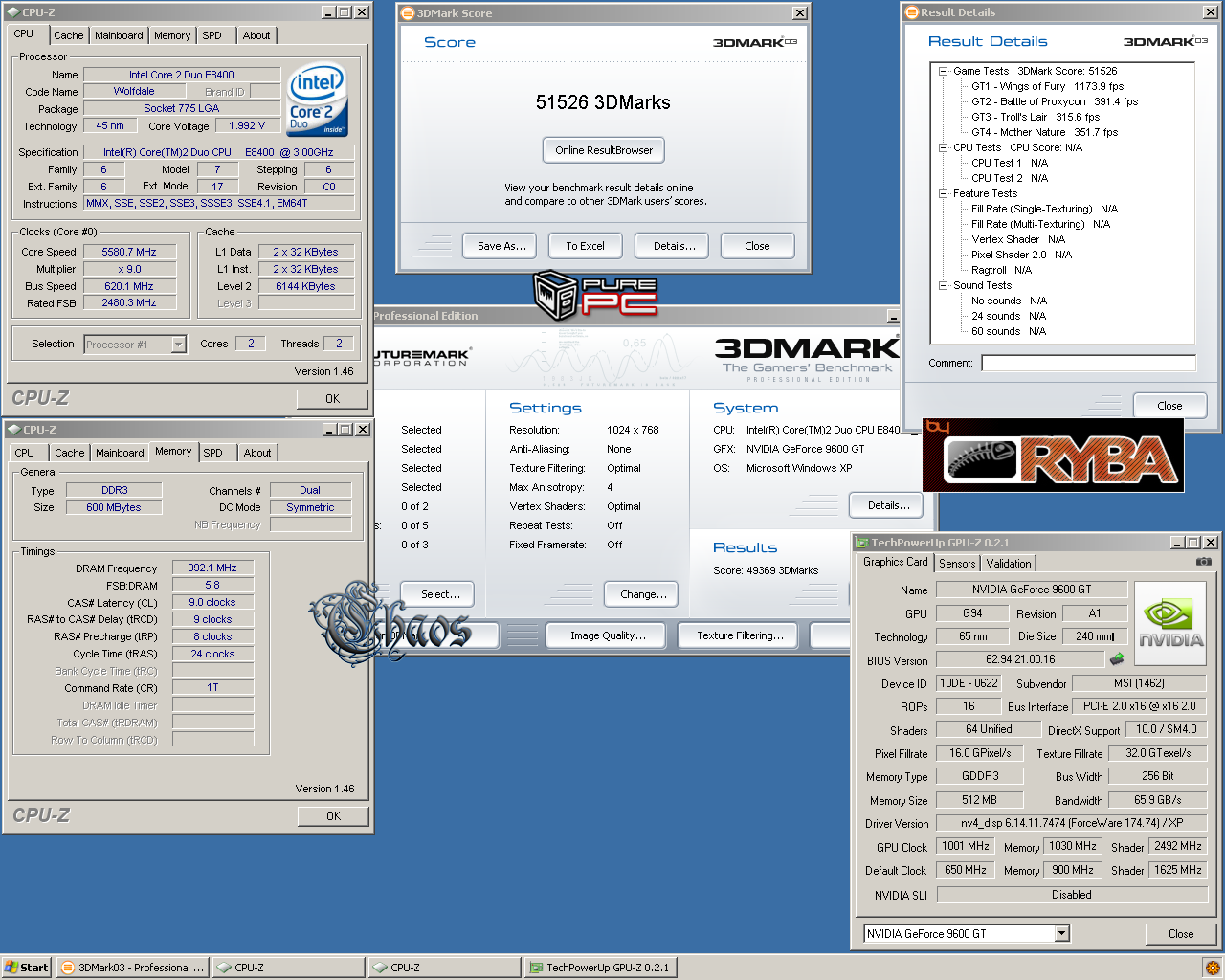Open About tab in lower CPU-Z window
Image resolution: width=1225 pixels, height=980 pixels.
256,453
